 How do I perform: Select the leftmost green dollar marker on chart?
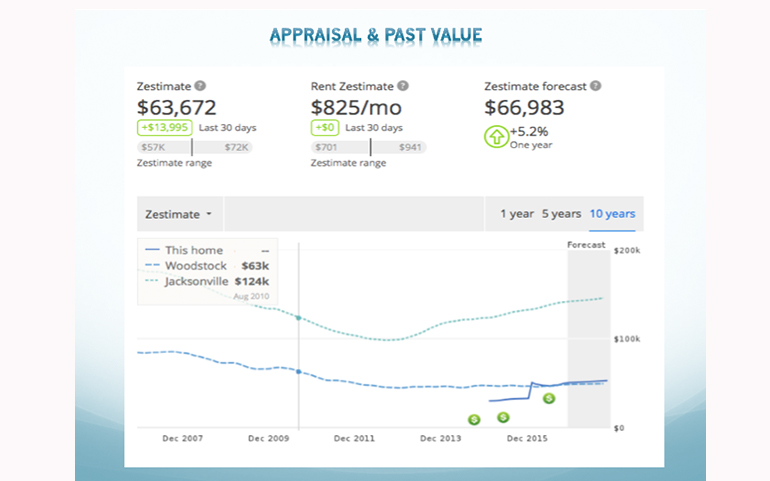[x=474, y=421]
